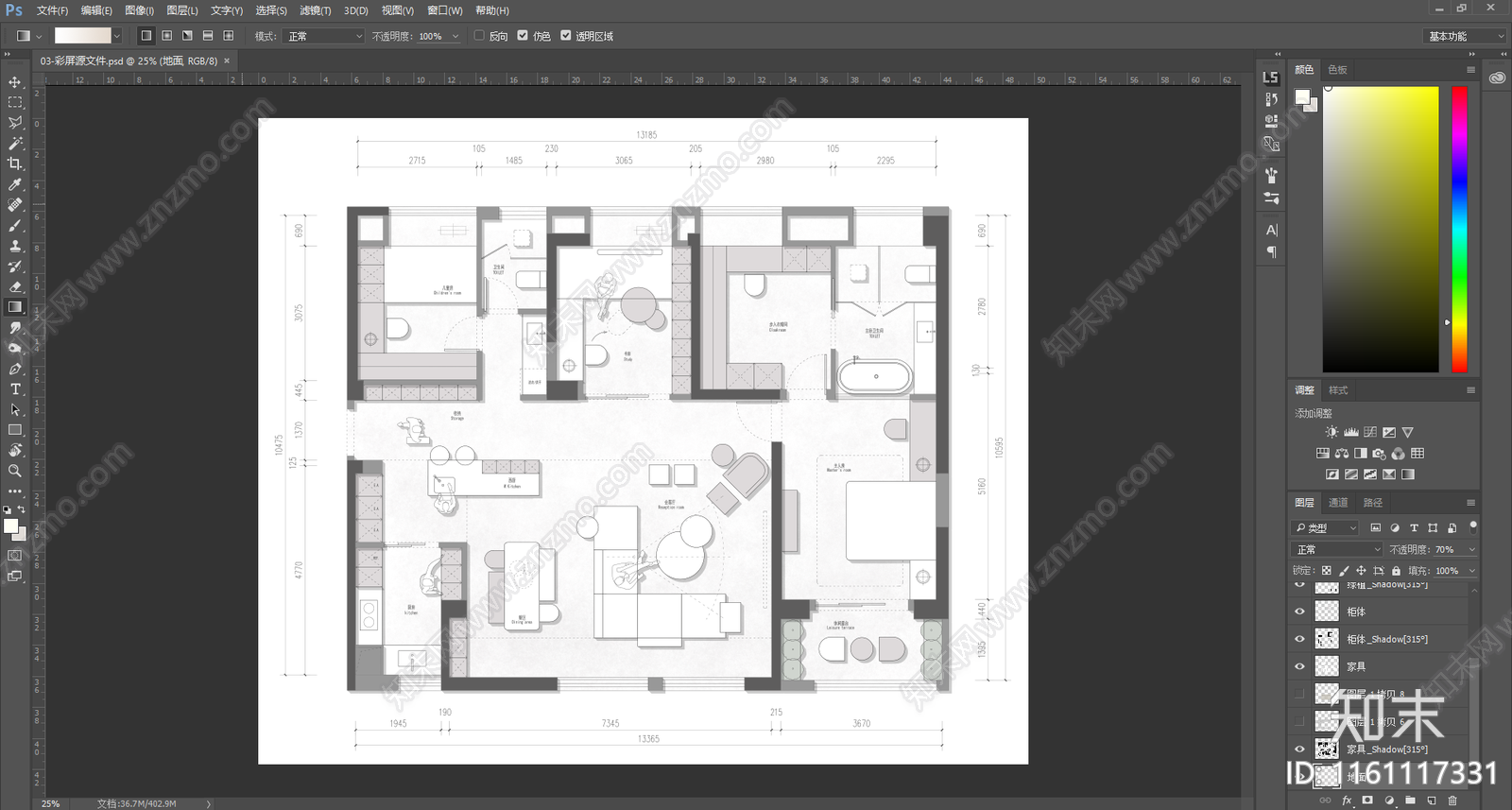
Task: Select the Gradient tool in toolbox
Action: (15, 307)
